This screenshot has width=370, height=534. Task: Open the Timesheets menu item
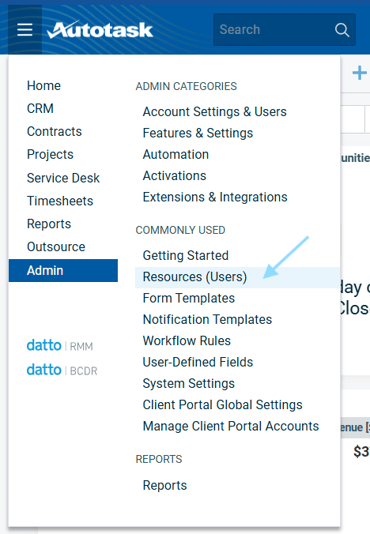[60, 201]
